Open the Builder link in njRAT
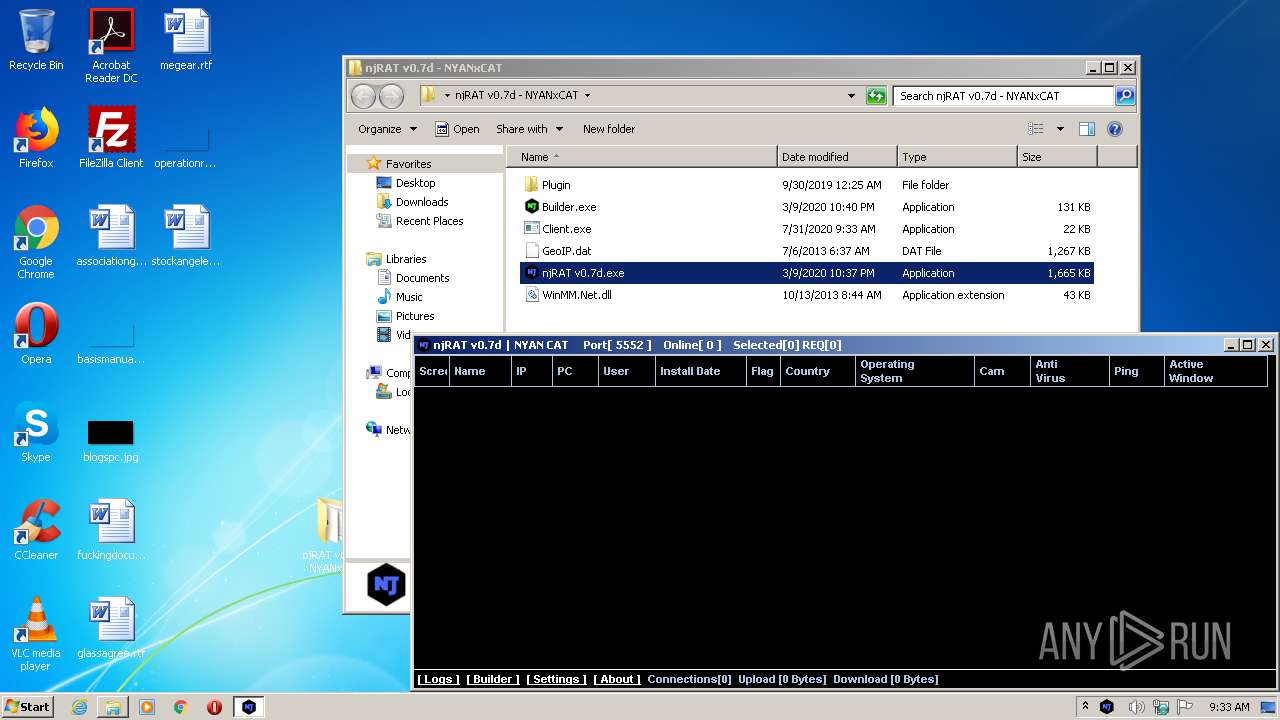The image size is (1280, 720). [492, 679]
